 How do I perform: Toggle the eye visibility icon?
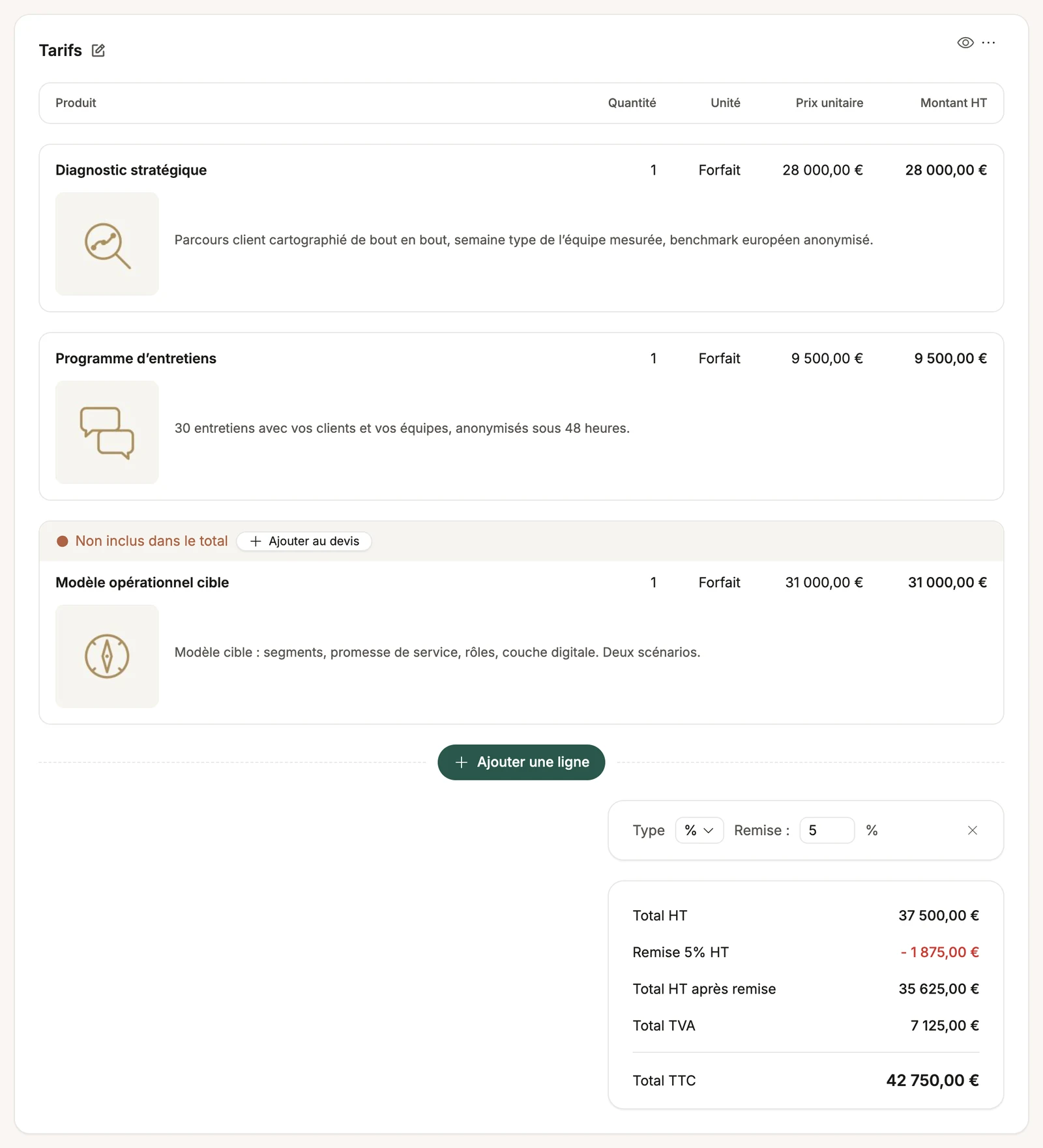click(x=965, y=42)
